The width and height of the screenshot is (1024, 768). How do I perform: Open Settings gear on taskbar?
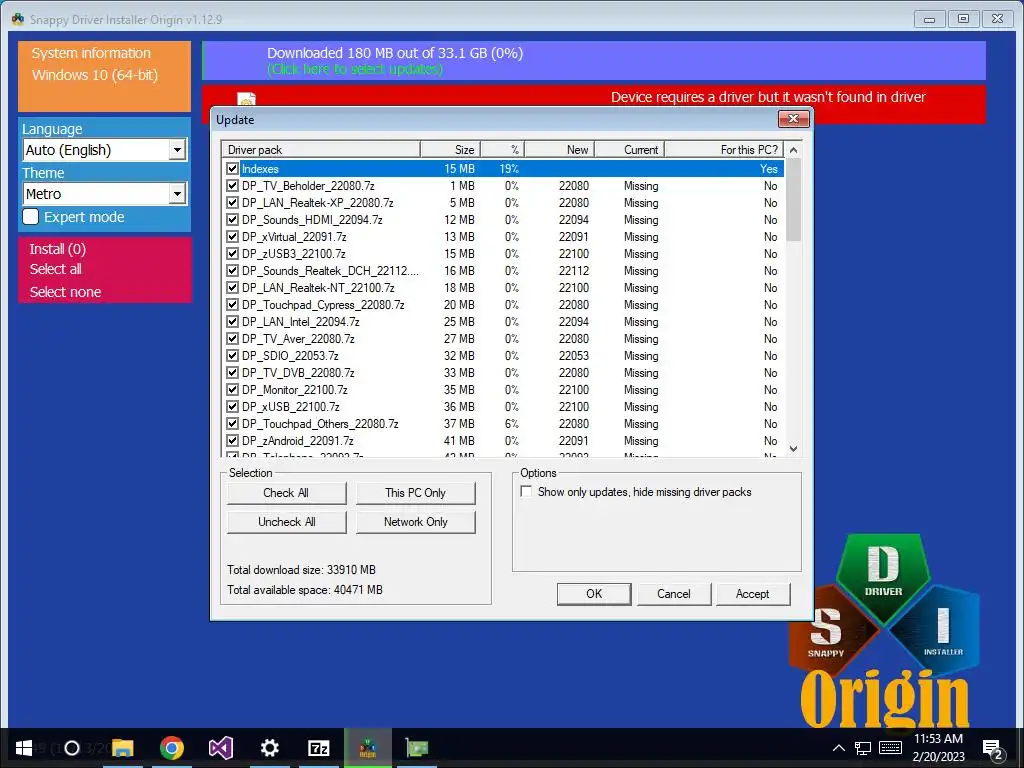270,748
